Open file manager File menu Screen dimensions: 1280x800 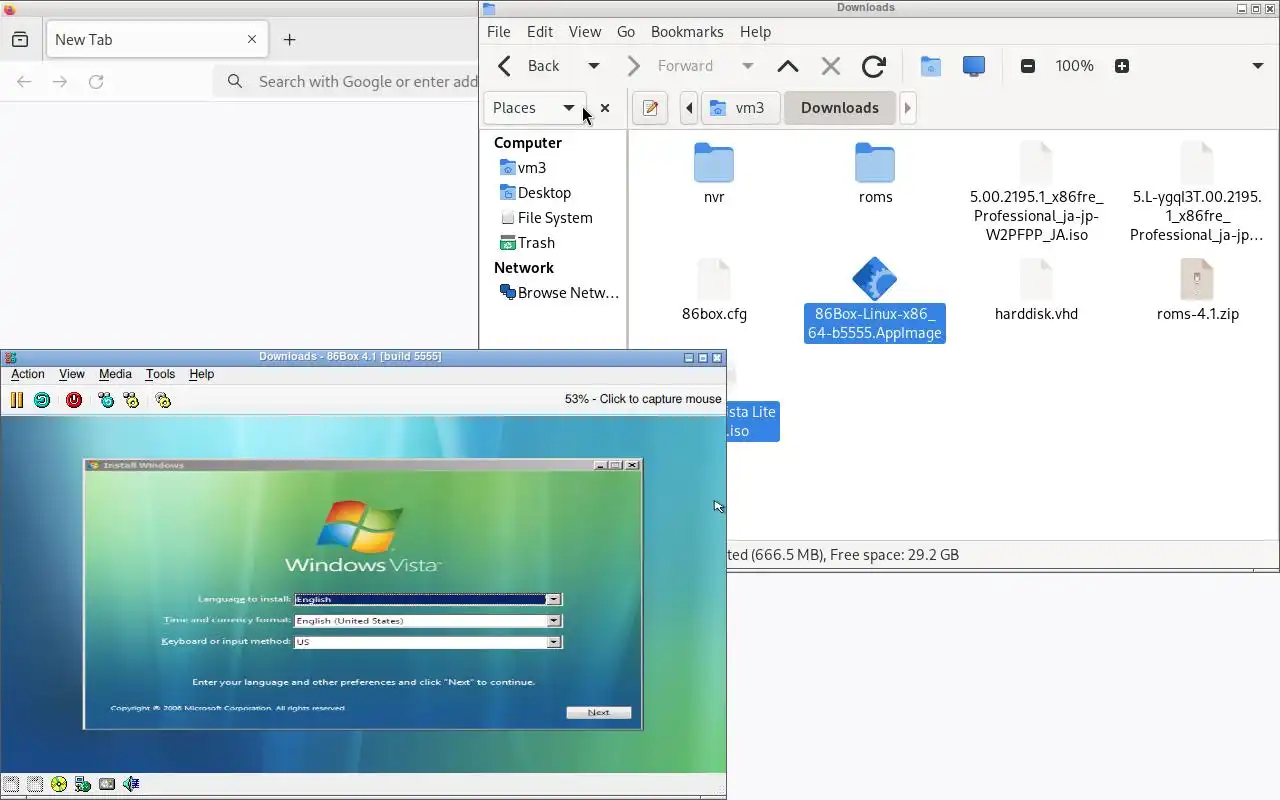498,32
